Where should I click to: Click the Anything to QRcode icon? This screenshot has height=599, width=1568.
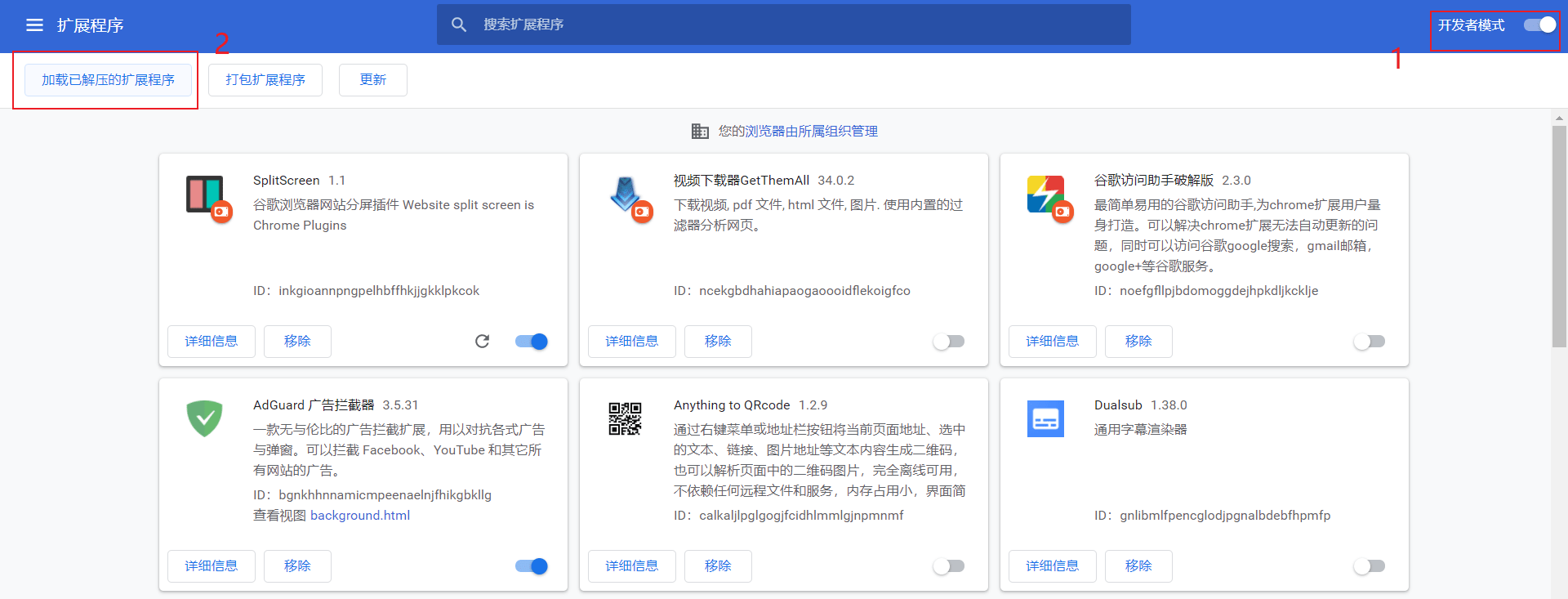point(625,418)
